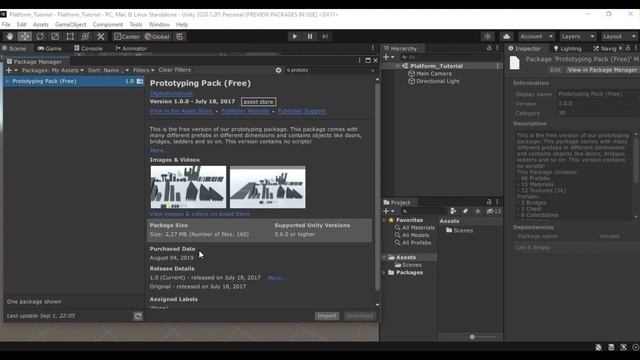Screen dimensions: 640x360
Task: Select the Hand tool in toolbar
Action: point(9,36)
